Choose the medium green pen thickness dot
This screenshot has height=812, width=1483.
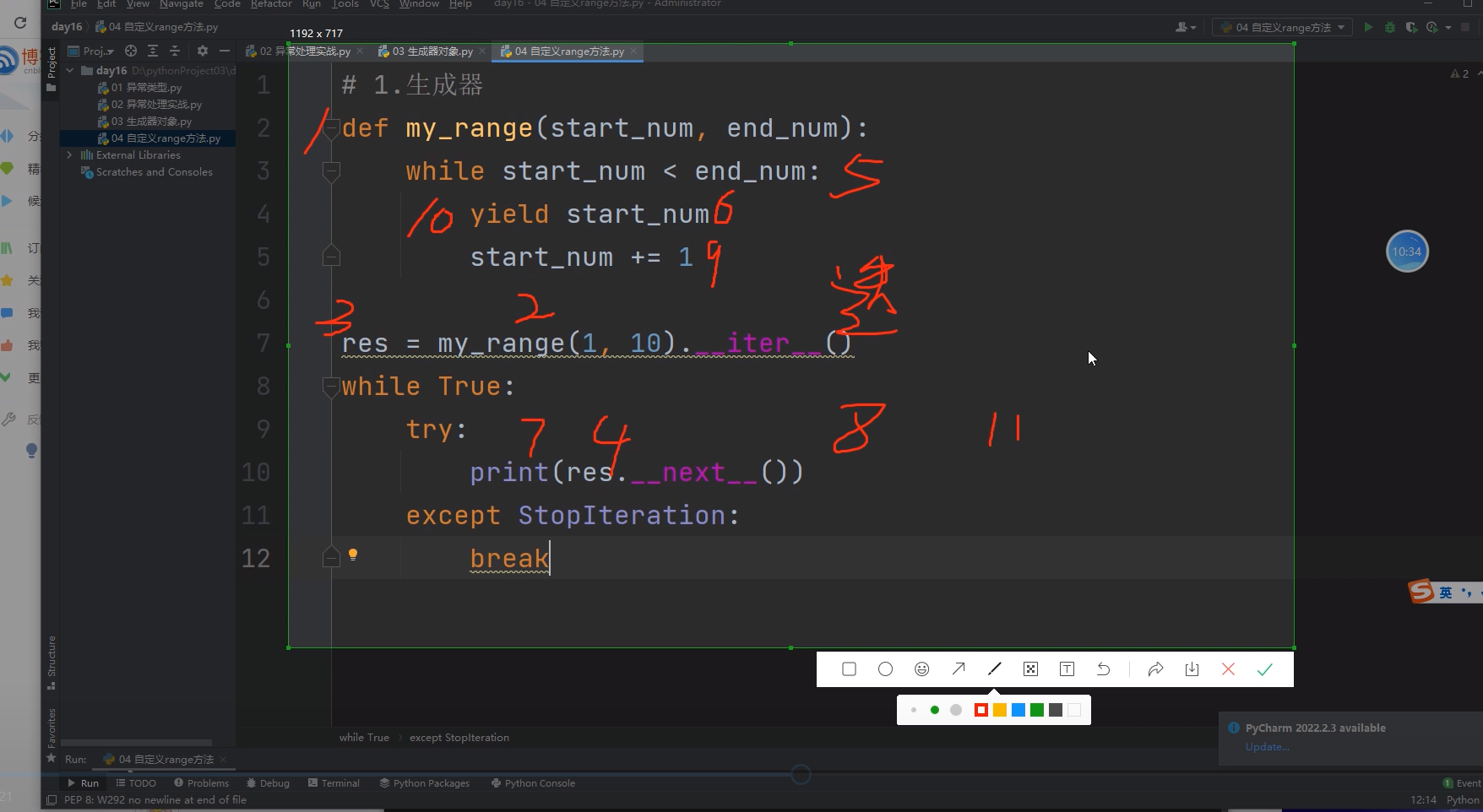935,710
